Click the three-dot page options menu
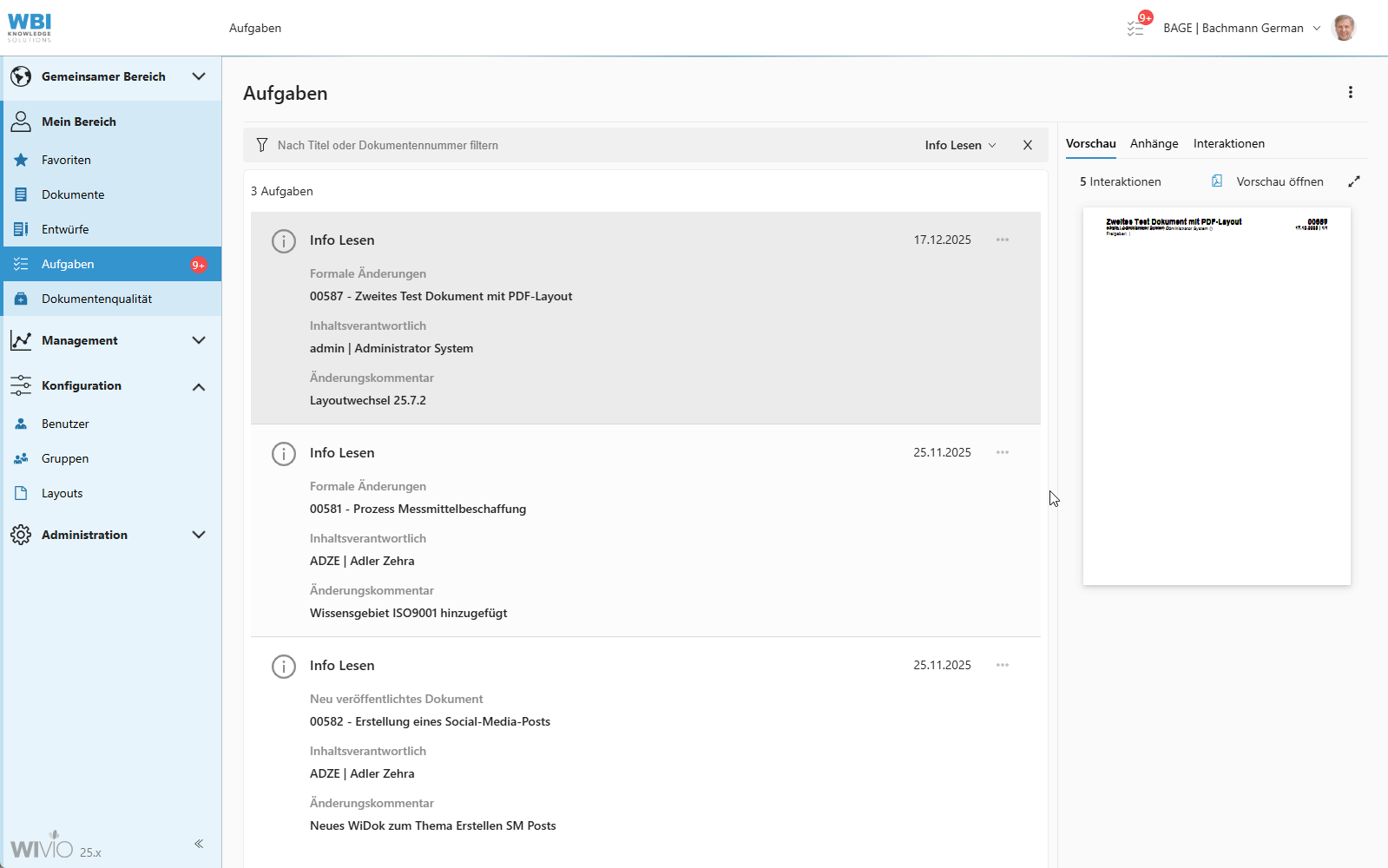 tap(1350, 92)
